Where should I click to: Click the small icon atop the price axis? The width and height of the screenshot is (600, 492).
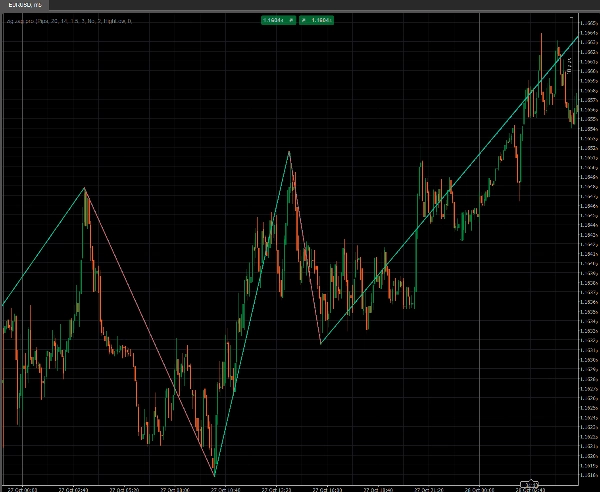coord(572,17)
